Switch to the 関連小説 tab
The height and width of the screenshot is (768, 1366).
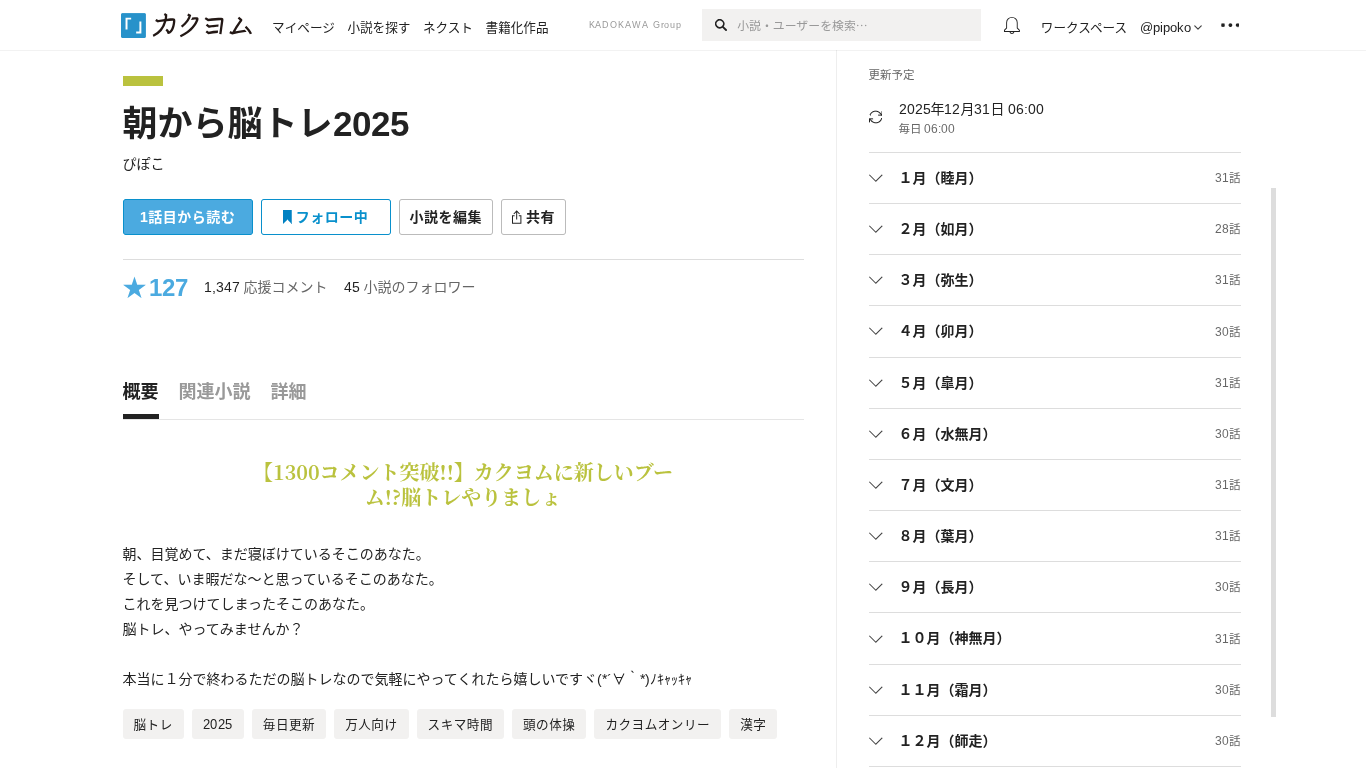pyautogui.click(x=214, y=392)
